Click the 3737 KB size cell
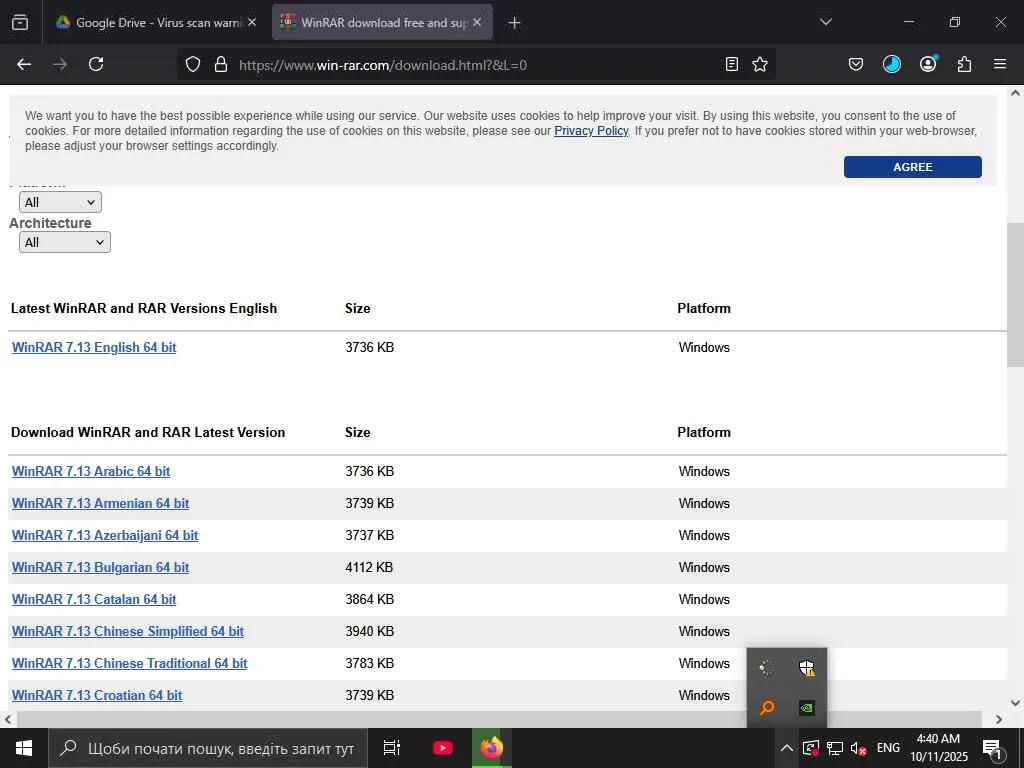Screen dimensions: 1024x768 click(369, 536)
